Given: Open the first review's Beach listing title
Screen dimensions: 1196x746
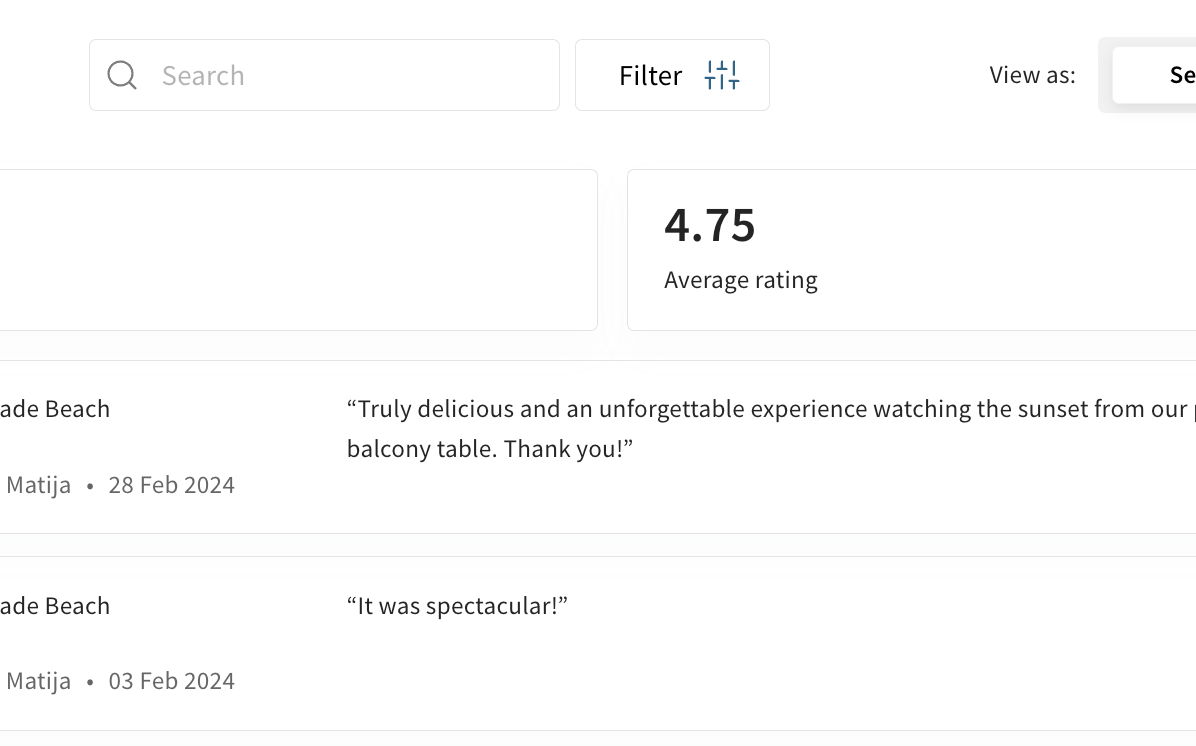Looking at the screenshot, I should [x=55, y=409].
